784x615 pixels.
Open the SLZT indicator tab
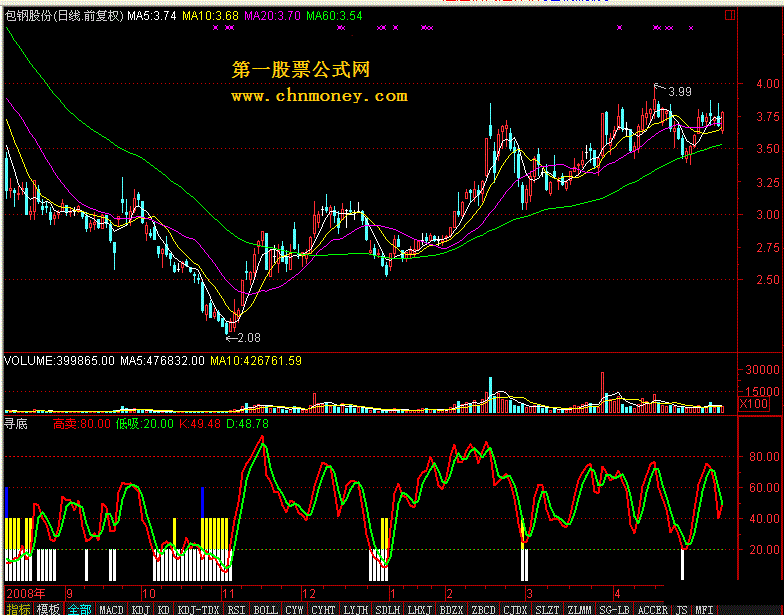point(547,609)
